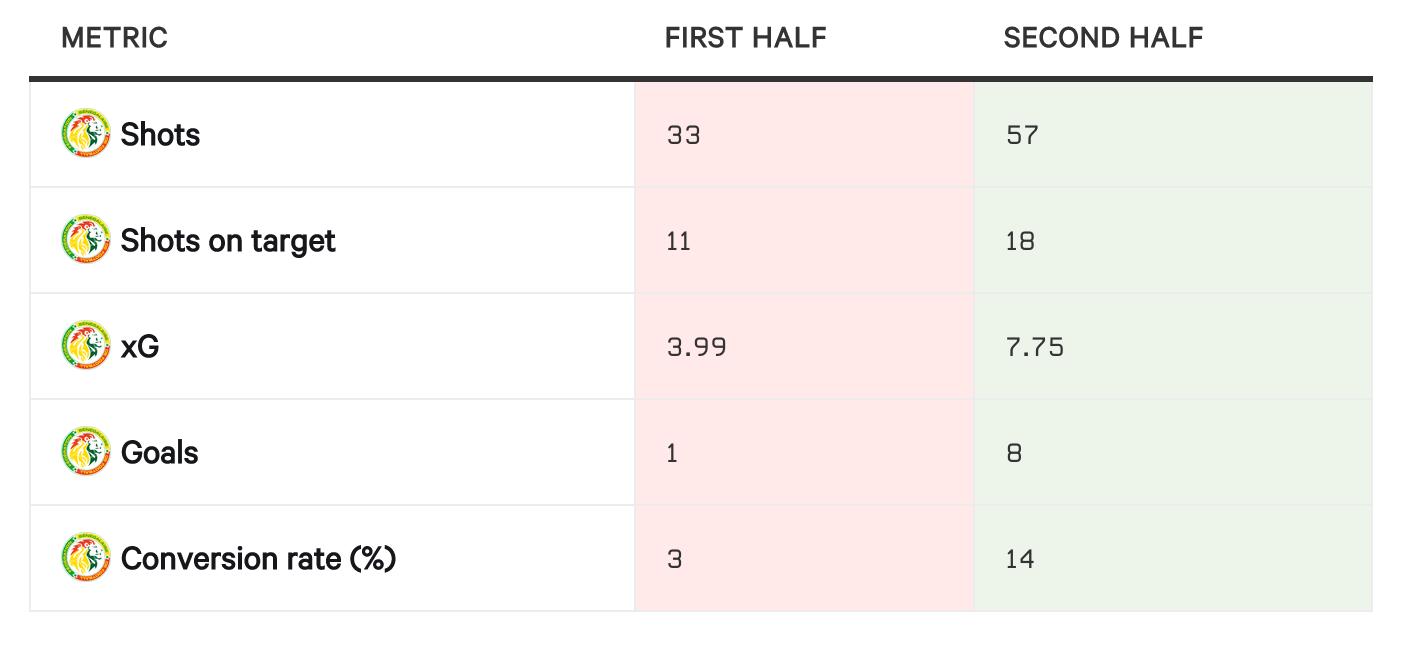Click the team crest beside Goals

tap(86, 452)
